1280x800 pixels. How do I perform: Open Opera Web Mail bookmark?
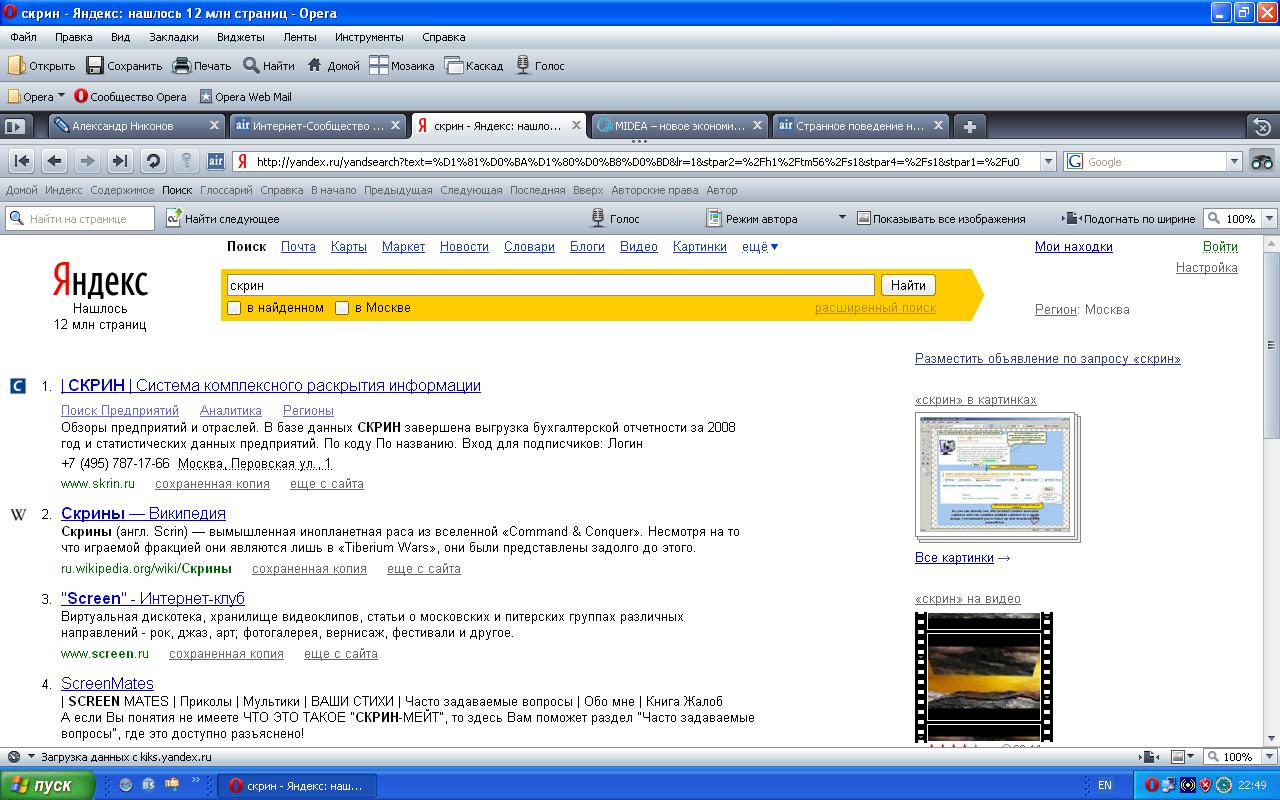(x=246, y=97)
